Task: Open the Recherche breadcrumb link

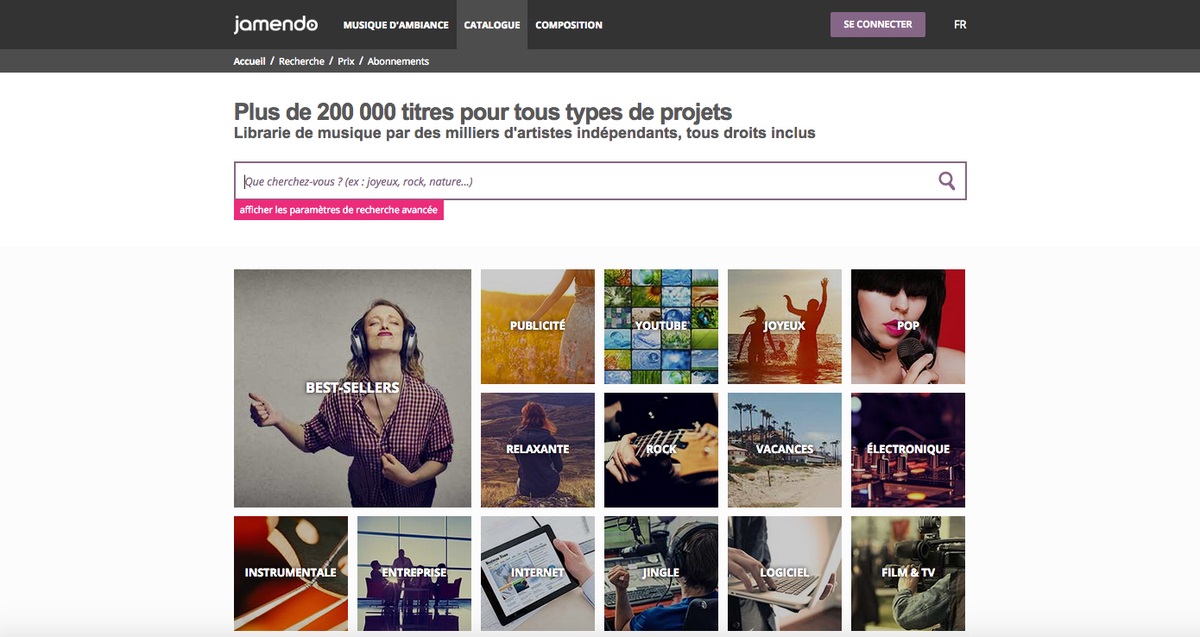Action: coord(302,61)
